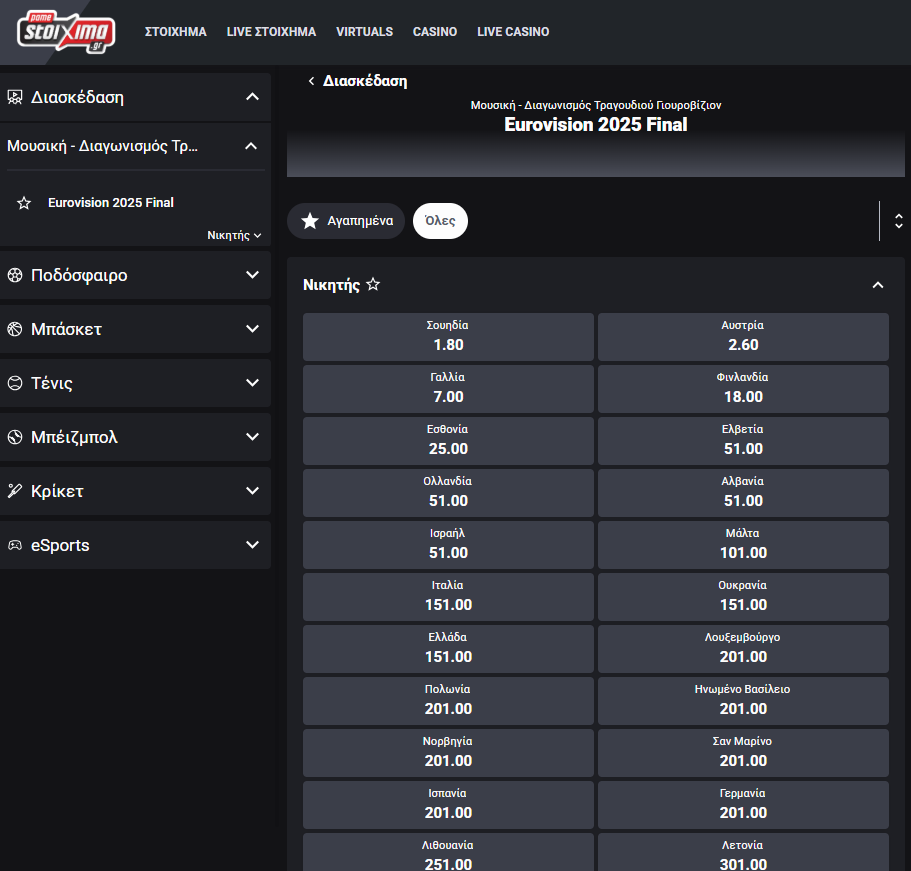Click the Pame Stoixima logo
Image resolution: width=911 pixels, height=871 pixels.
[66, 31]
